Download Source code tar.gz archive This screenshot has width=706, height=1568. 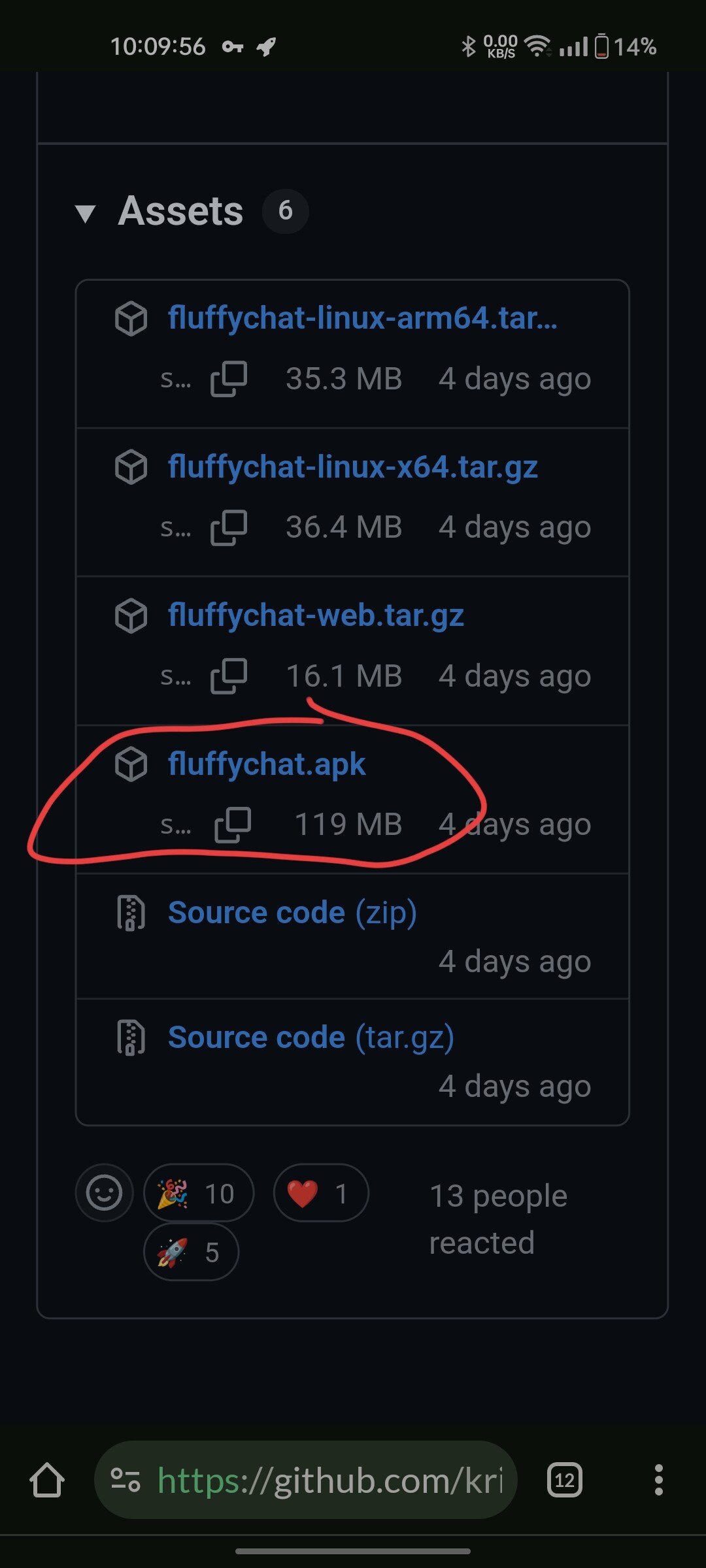[311, 1037]
